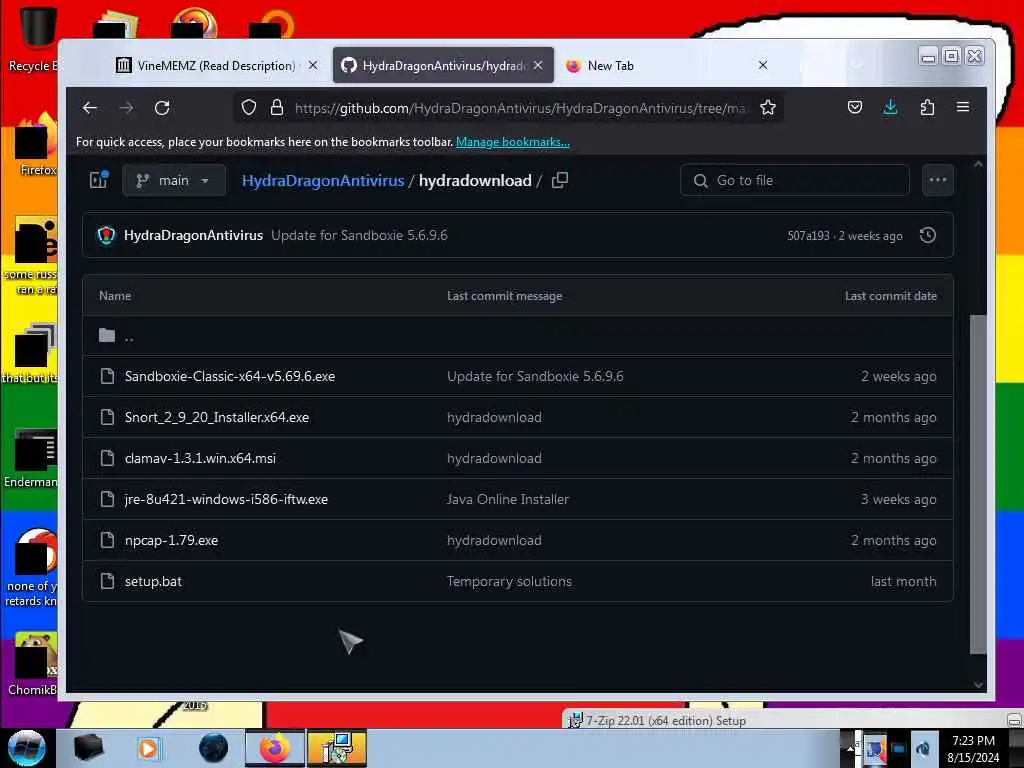Click the parent directory folder icon

tap(107, 336)
